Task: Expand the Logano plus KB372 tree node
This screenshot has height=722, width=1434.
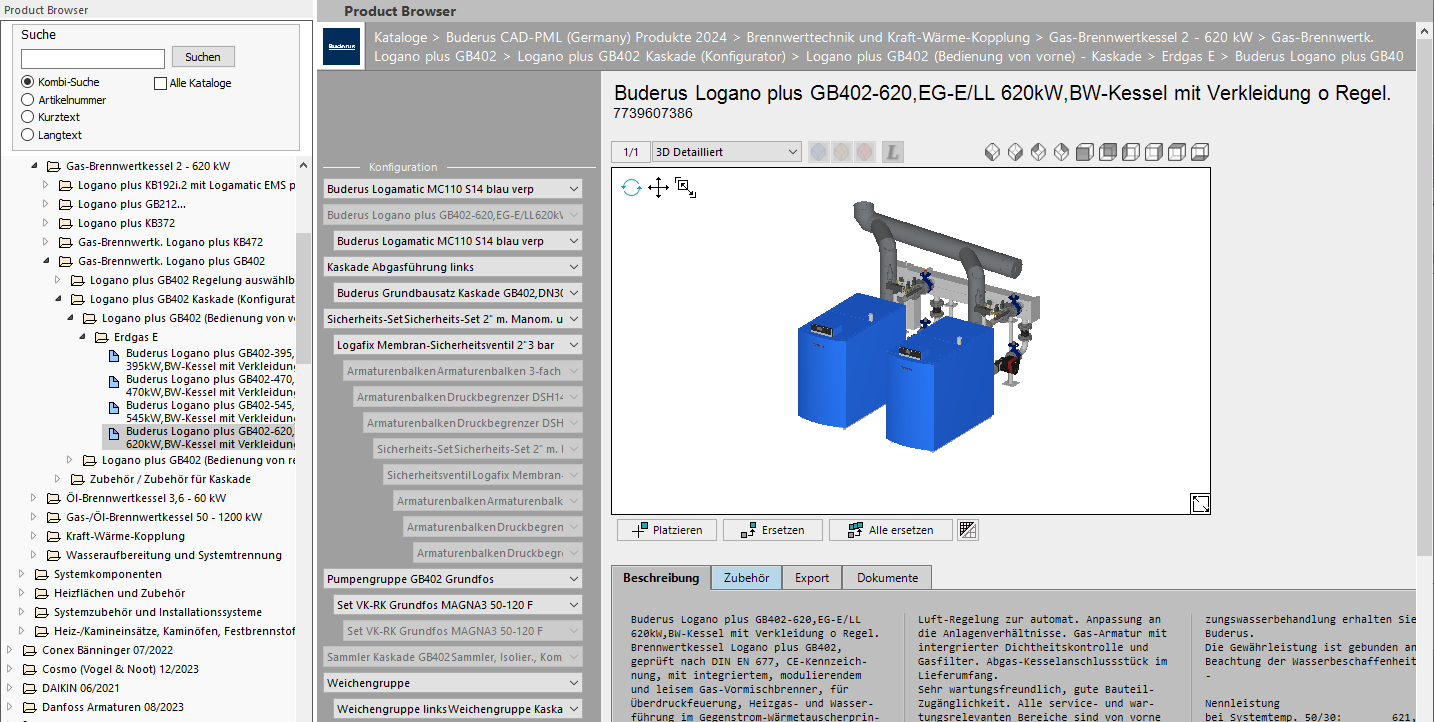Action: point(44,223)
